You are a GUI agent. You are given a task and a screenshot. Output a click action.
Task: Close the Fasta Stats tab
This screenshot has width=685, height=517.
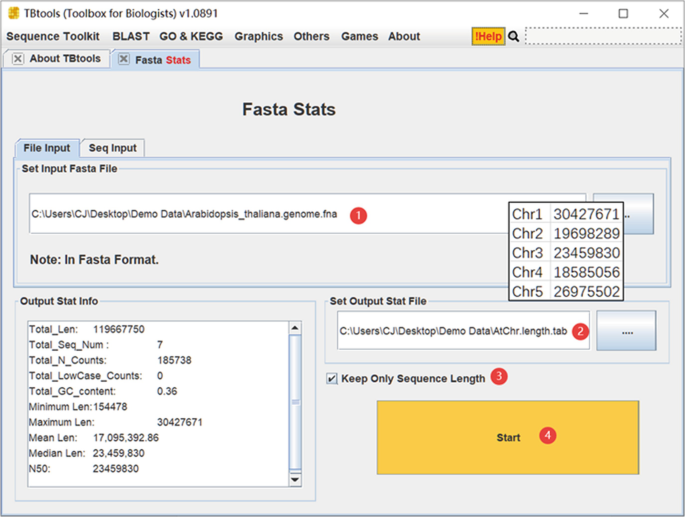(x=124, y=59)
